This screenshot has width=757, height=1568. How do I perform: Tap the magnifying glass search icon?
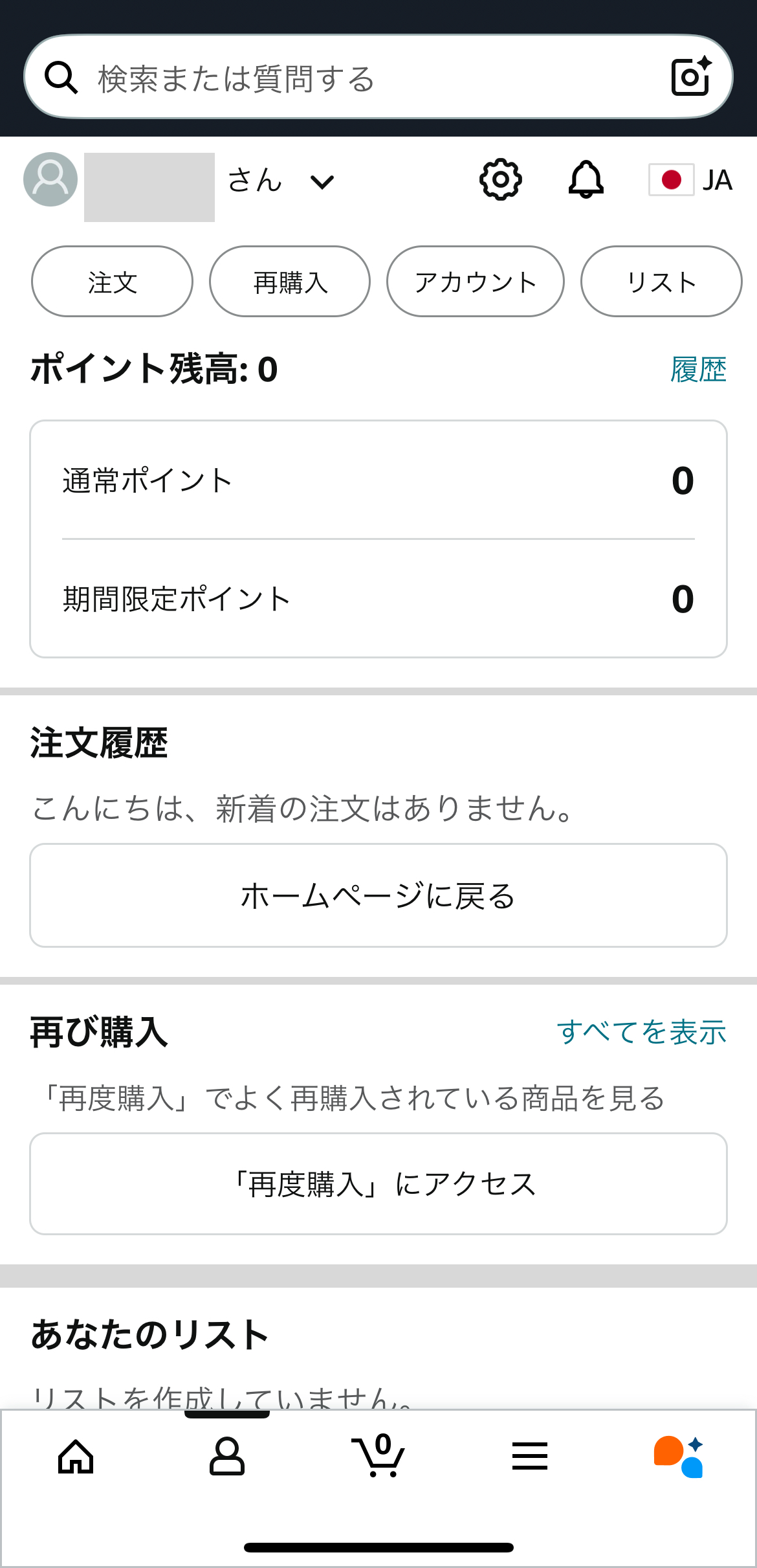(61, 78)
